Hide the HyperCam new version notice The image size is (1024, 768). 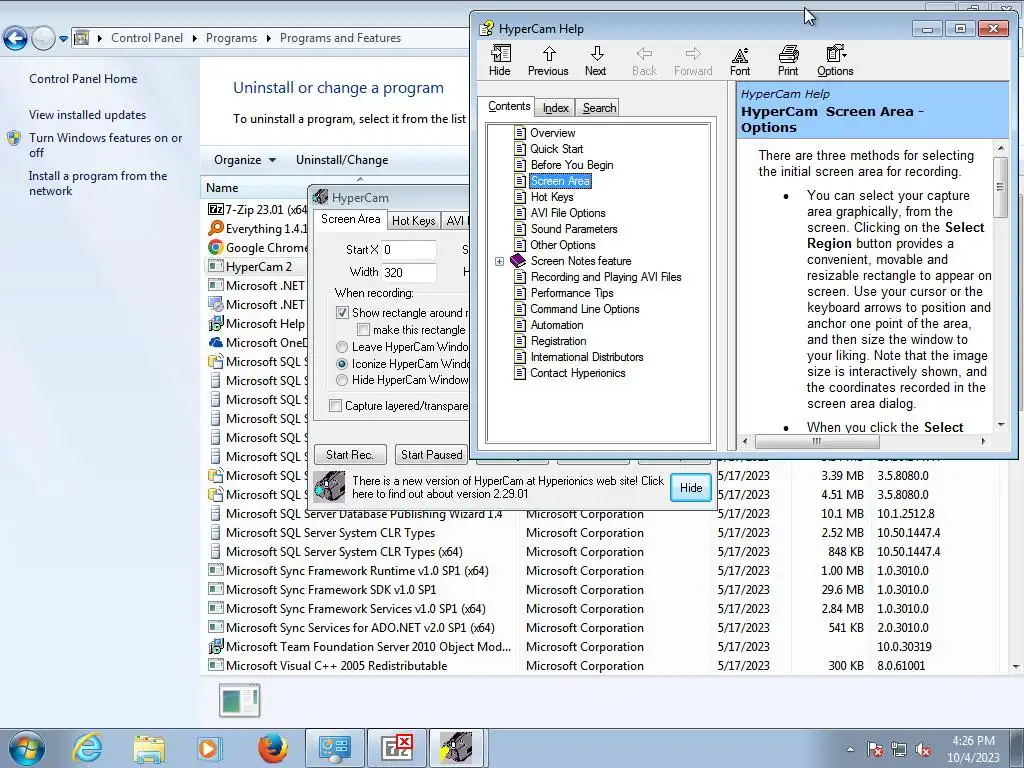pos(691,488)
